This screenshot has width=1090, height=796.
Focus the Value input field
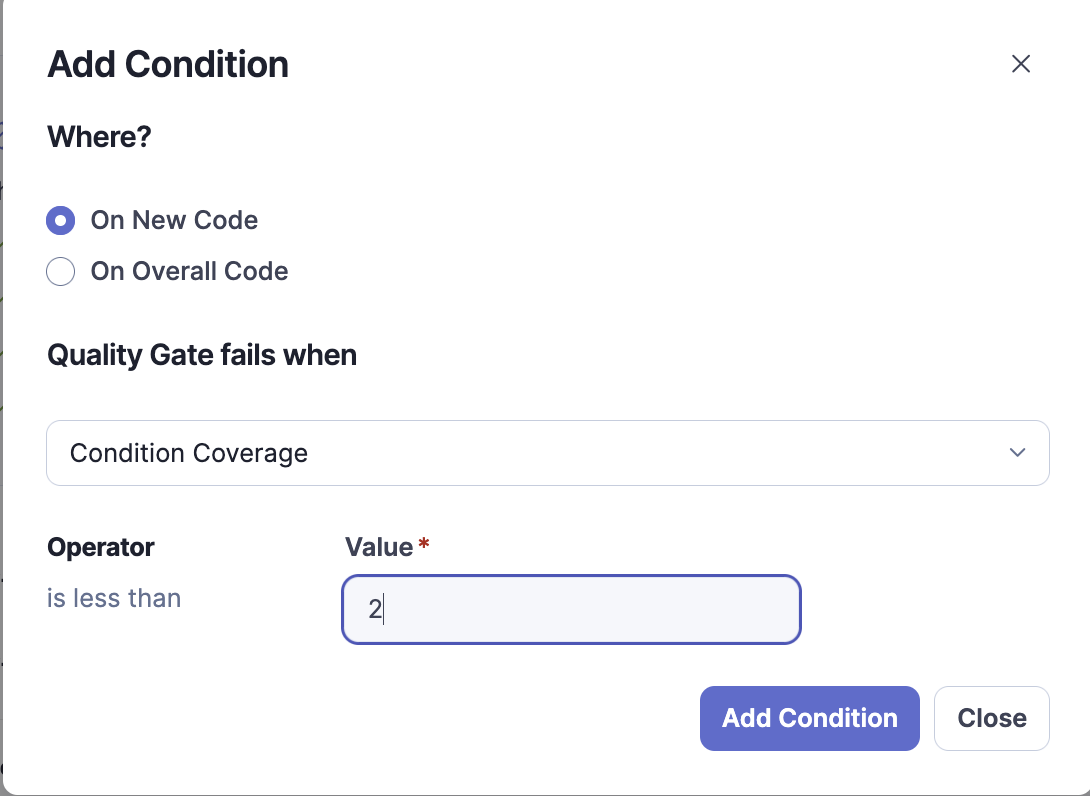point(571,609)
